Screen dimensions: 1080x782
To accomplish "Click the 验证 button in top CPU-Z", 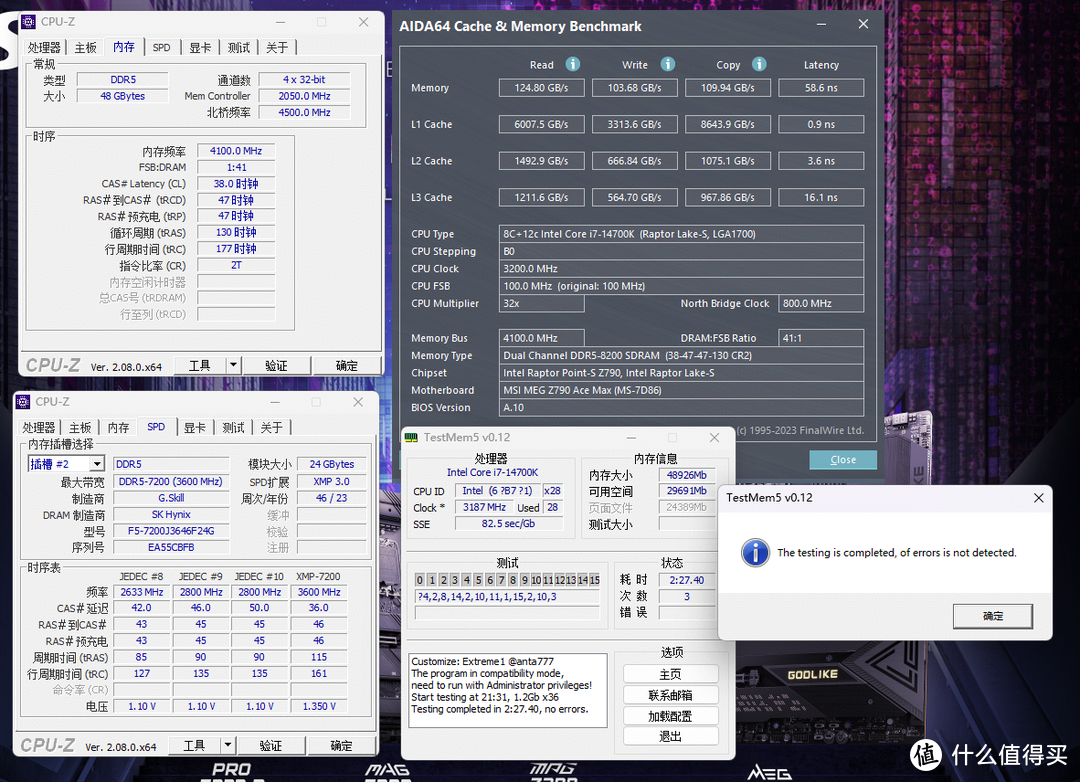I will pos(276,365).
